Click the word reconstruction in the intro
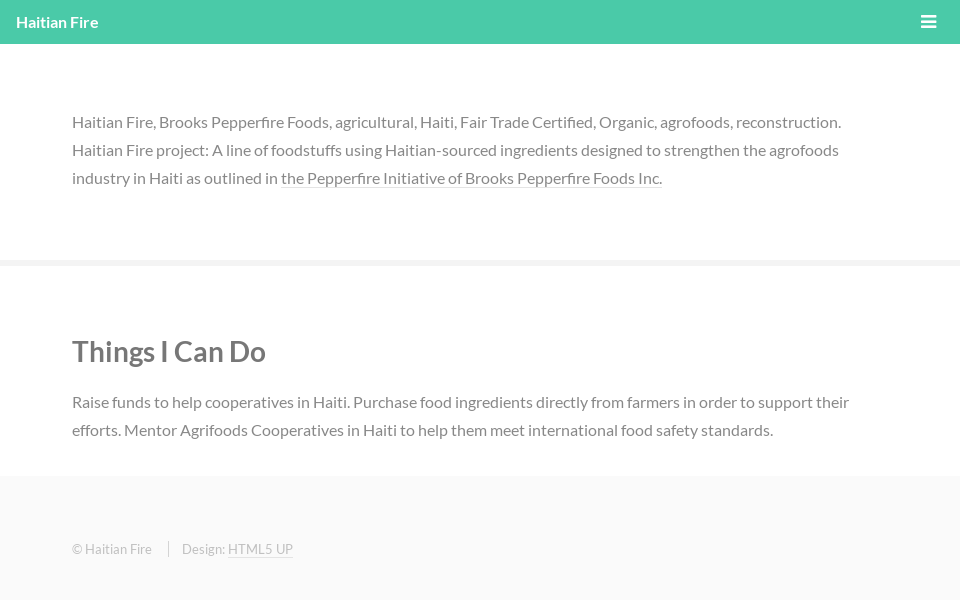 tap(787, 122)
